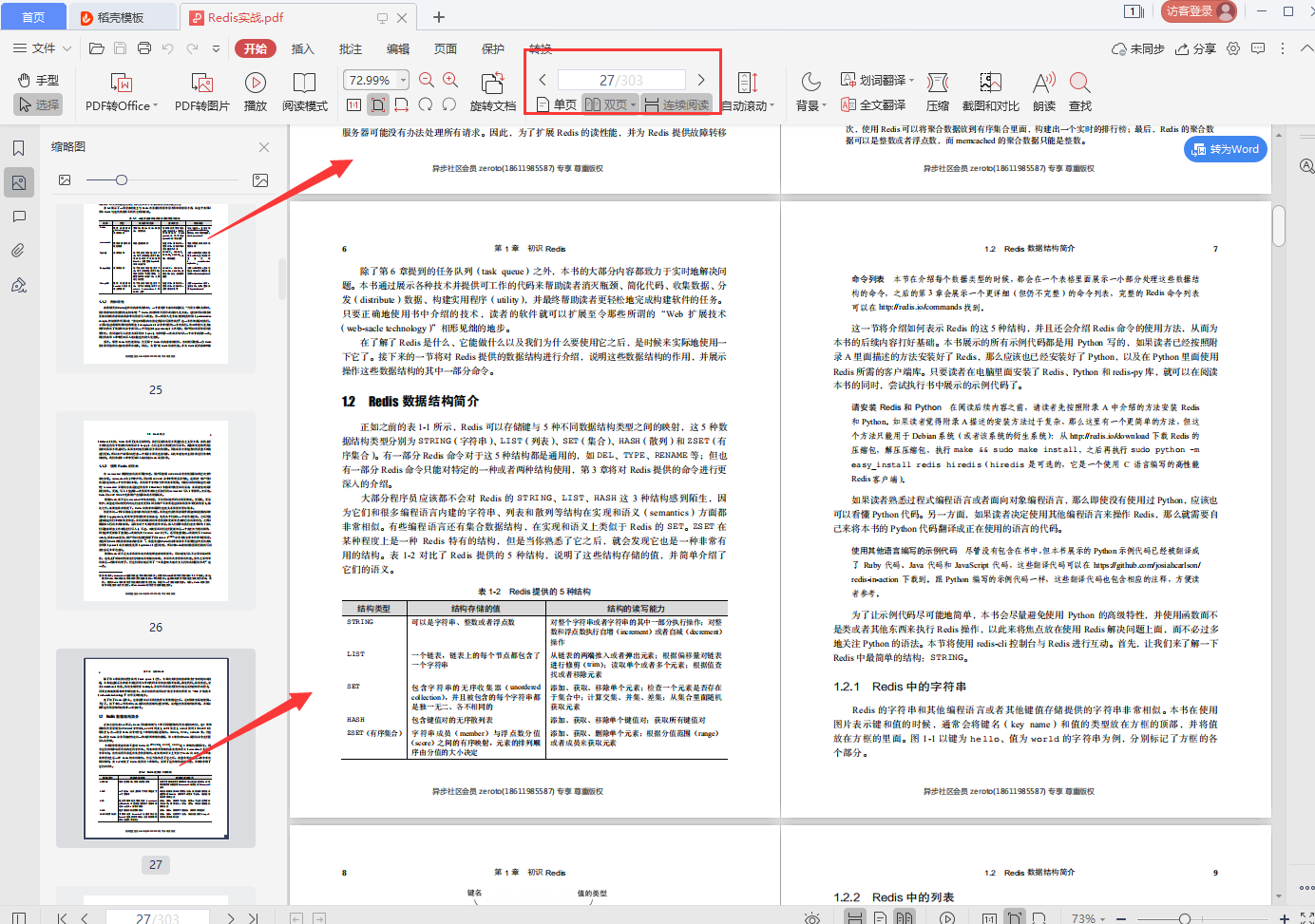The width and height of the screenshot is (1315, 924).
Task: Go to previous page in ribbon navigator
Action: pyautogui.click(x=543, y=80)
